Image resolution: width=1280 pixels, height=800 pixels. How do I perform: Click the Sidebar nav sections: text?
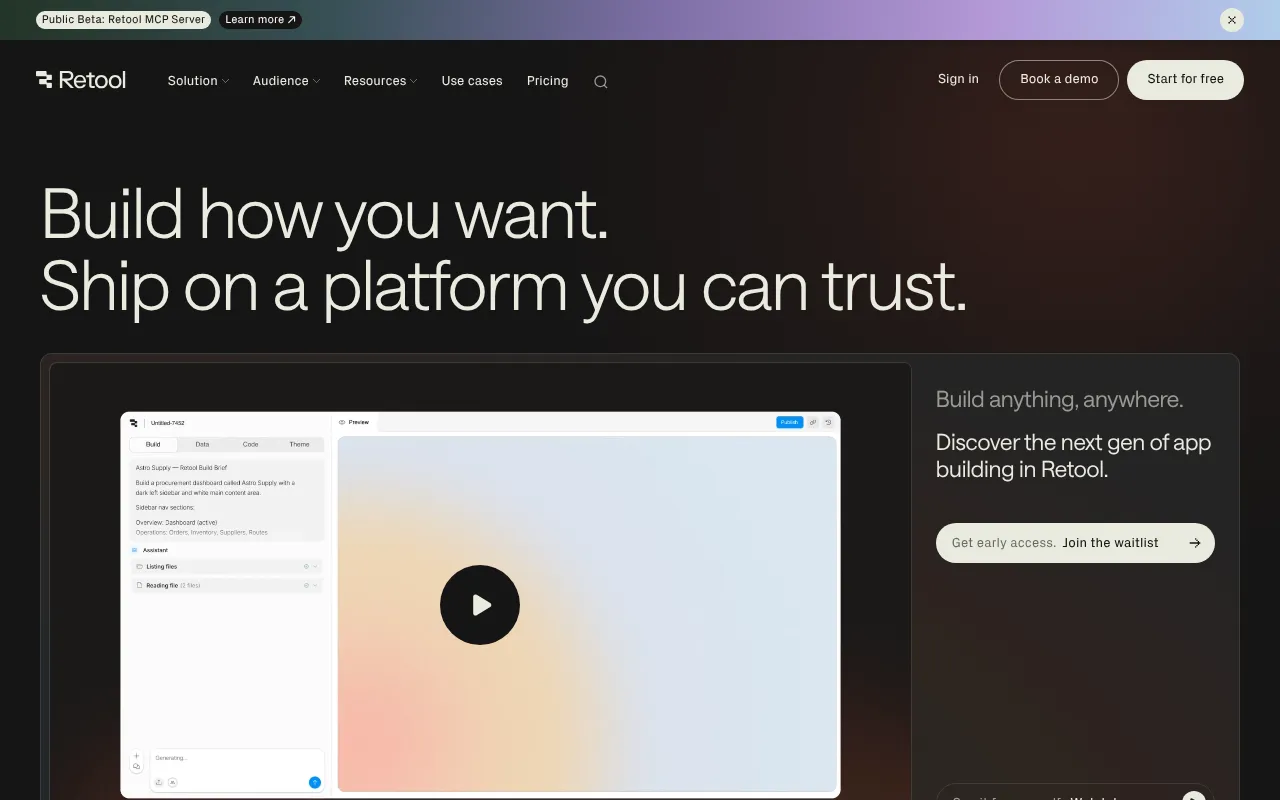[x=165, y=508]
